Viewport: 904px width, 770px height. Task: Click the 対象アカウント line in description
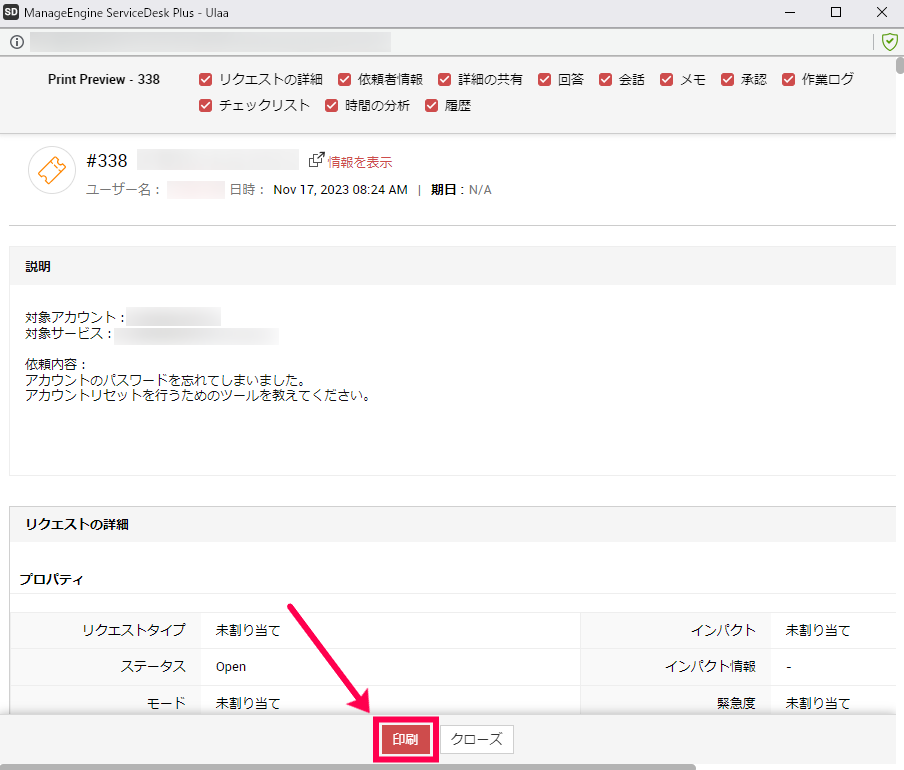click(123, 317)
